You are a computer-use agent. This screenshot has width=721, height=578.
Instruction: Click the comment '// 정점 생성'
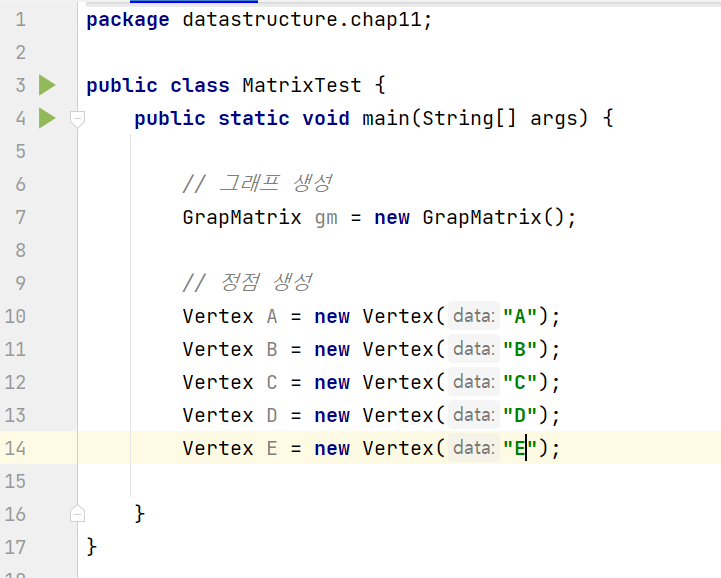247,283
